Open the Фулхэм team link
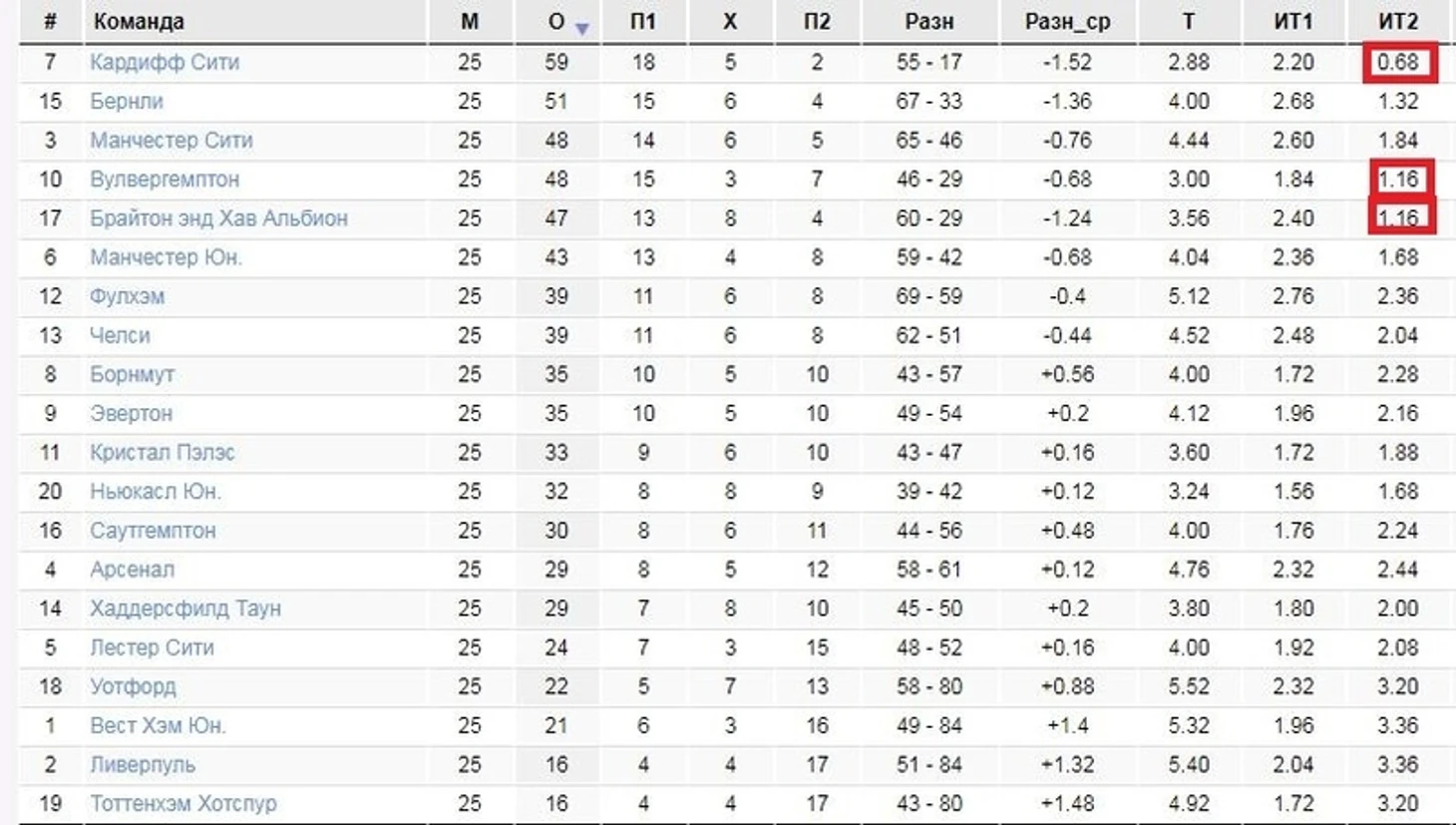 (x=128, y=296)
